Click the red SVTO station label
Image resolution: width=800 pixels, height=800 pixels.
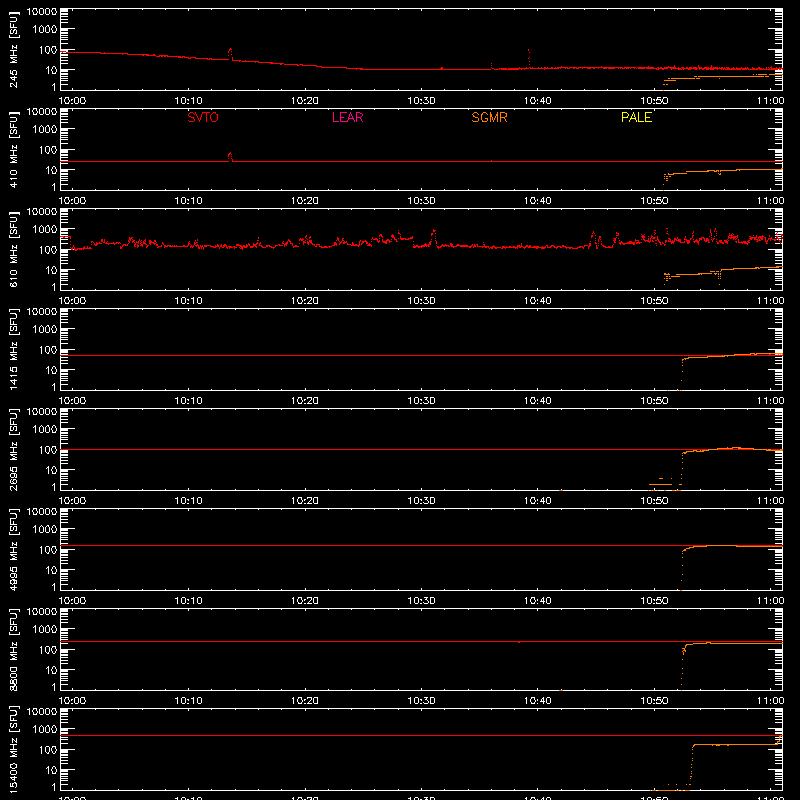click(203, 117)
